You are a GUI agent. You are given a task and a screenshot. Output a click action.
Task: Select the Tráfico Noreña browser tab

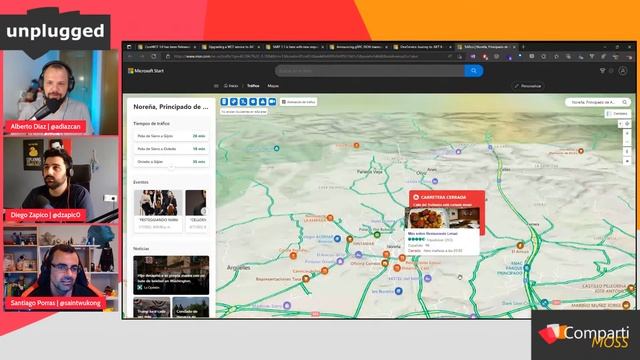487,47
